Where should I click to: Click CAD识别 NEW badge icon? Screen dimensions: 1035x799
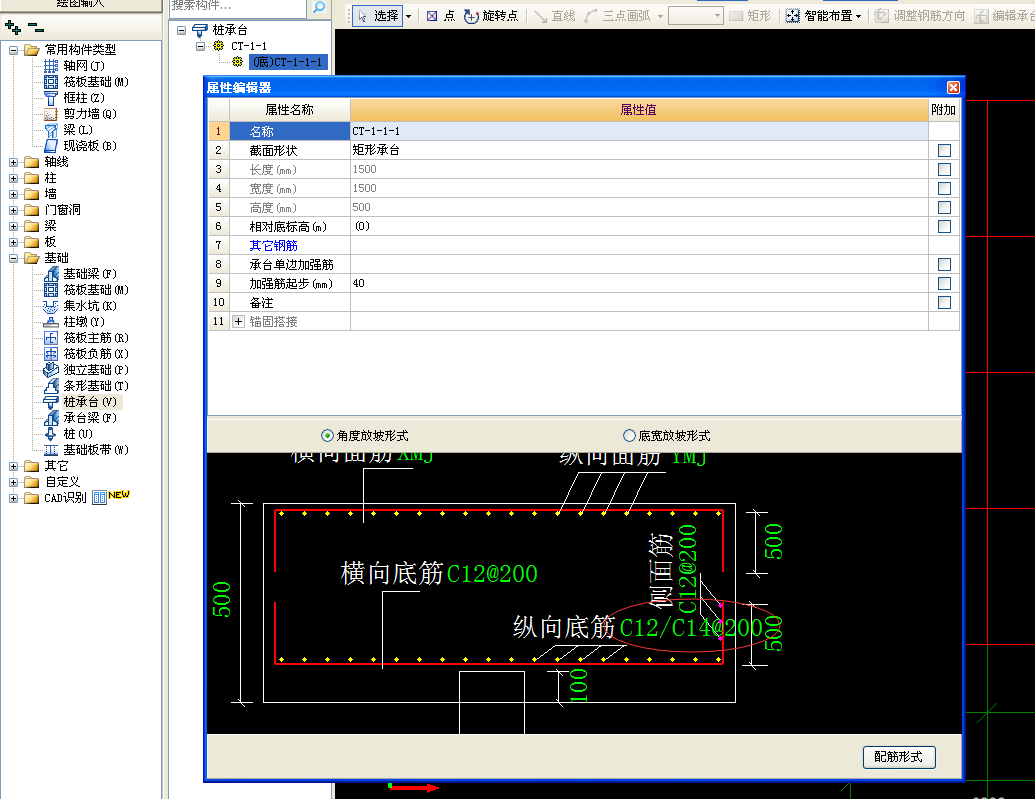(111, 497)
